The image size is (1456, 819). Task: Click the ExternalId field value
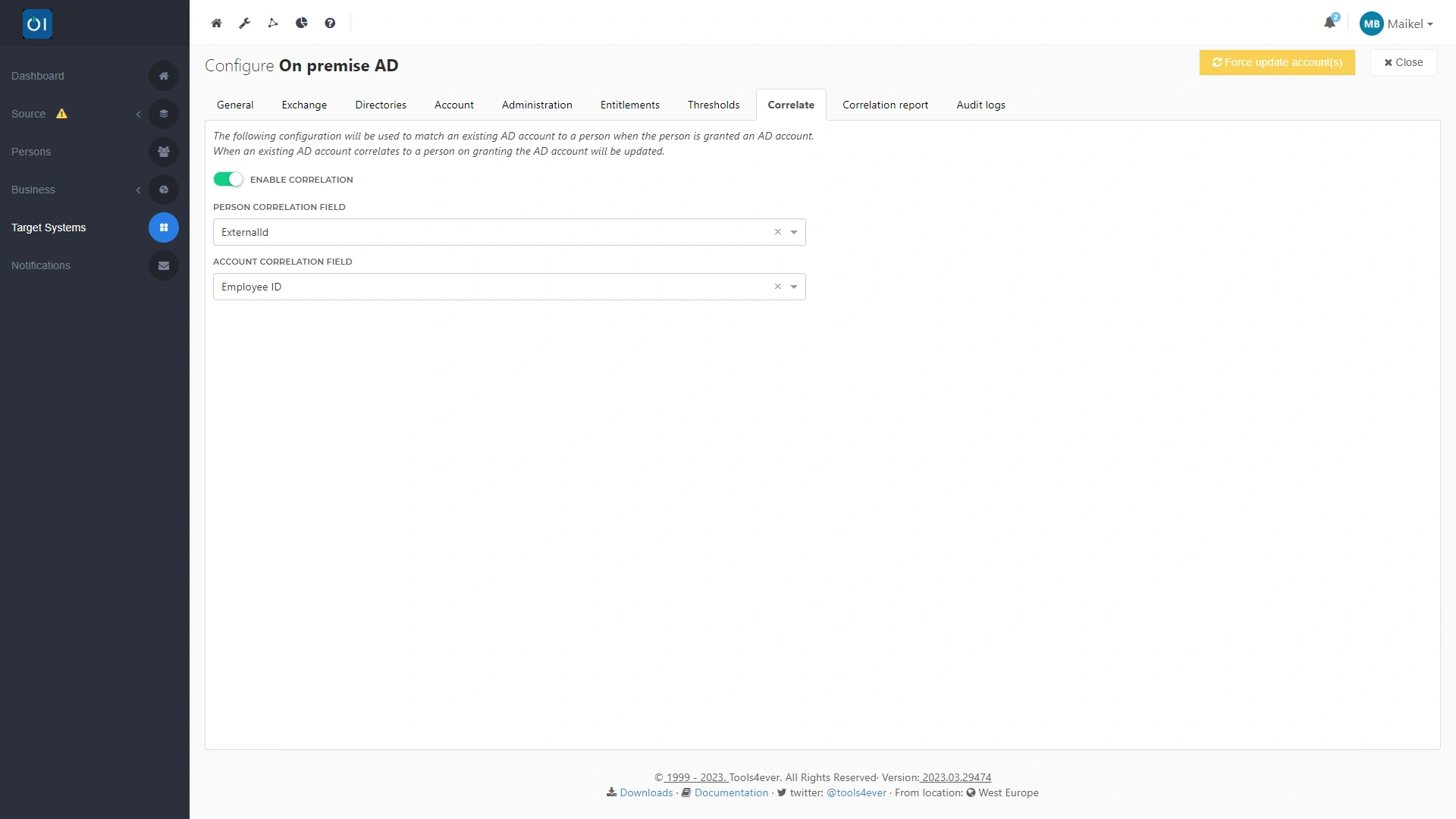tap(245, 232)
